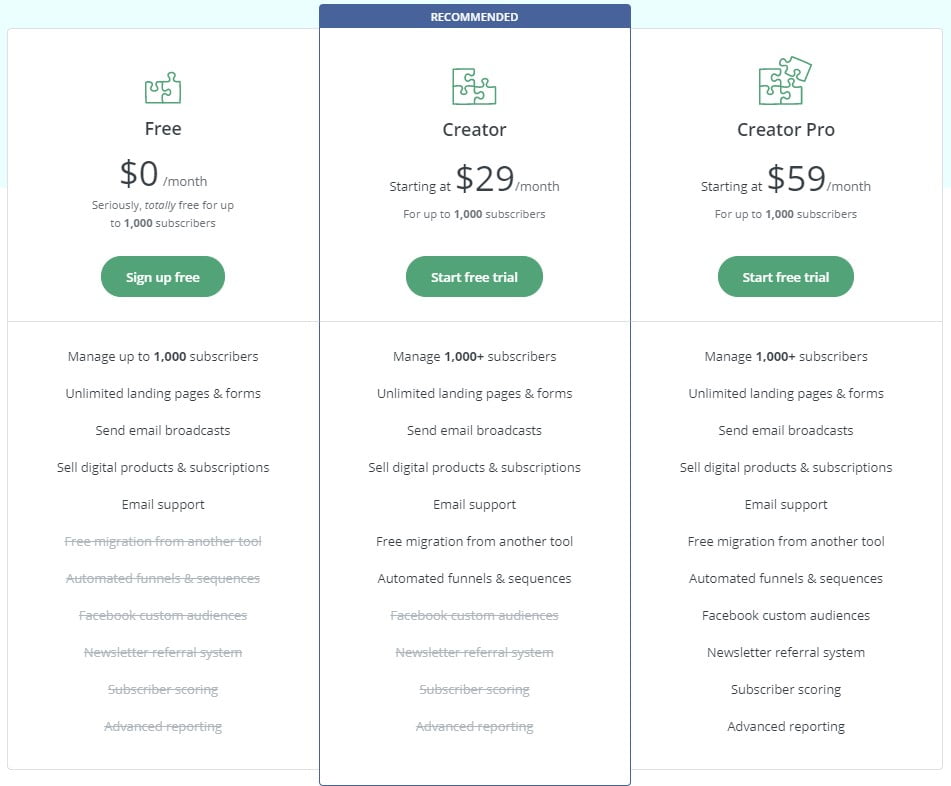Click Start free trial under Creator Pro
This screenshot has width=951, height=786.
tap(786, 276)
